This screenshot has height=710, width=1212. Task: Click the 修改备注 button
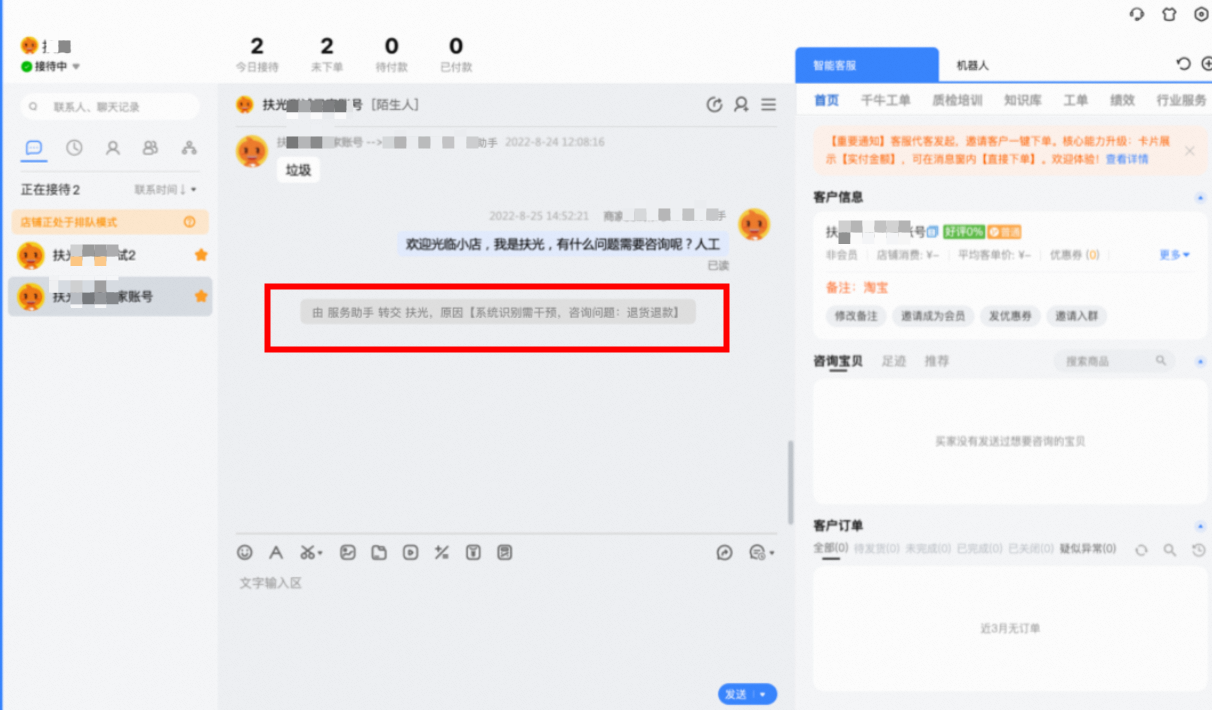pos(855,316)
